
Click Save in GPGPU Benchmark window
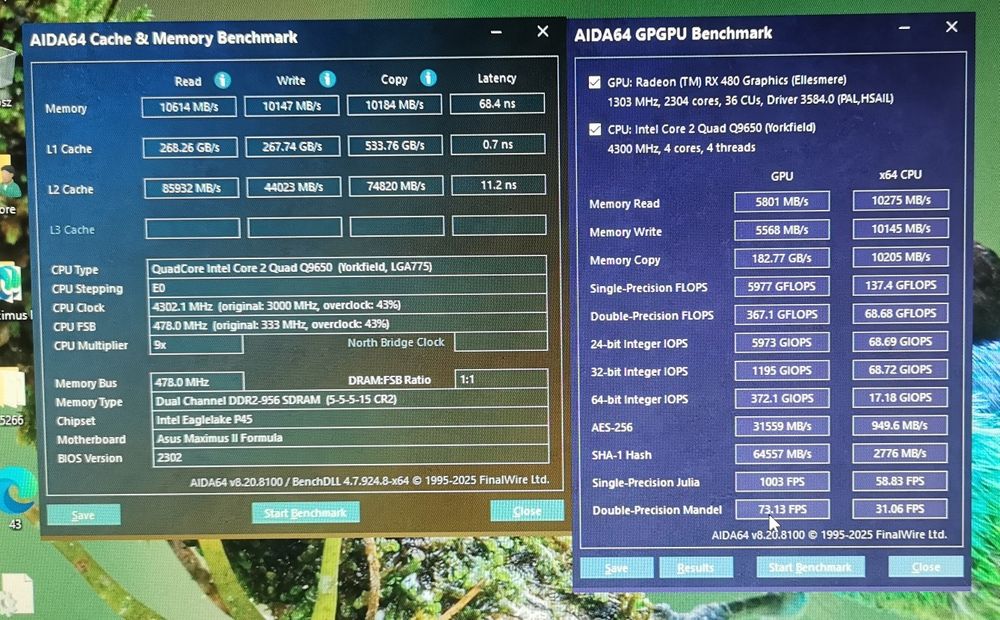(x=617, y=568)
